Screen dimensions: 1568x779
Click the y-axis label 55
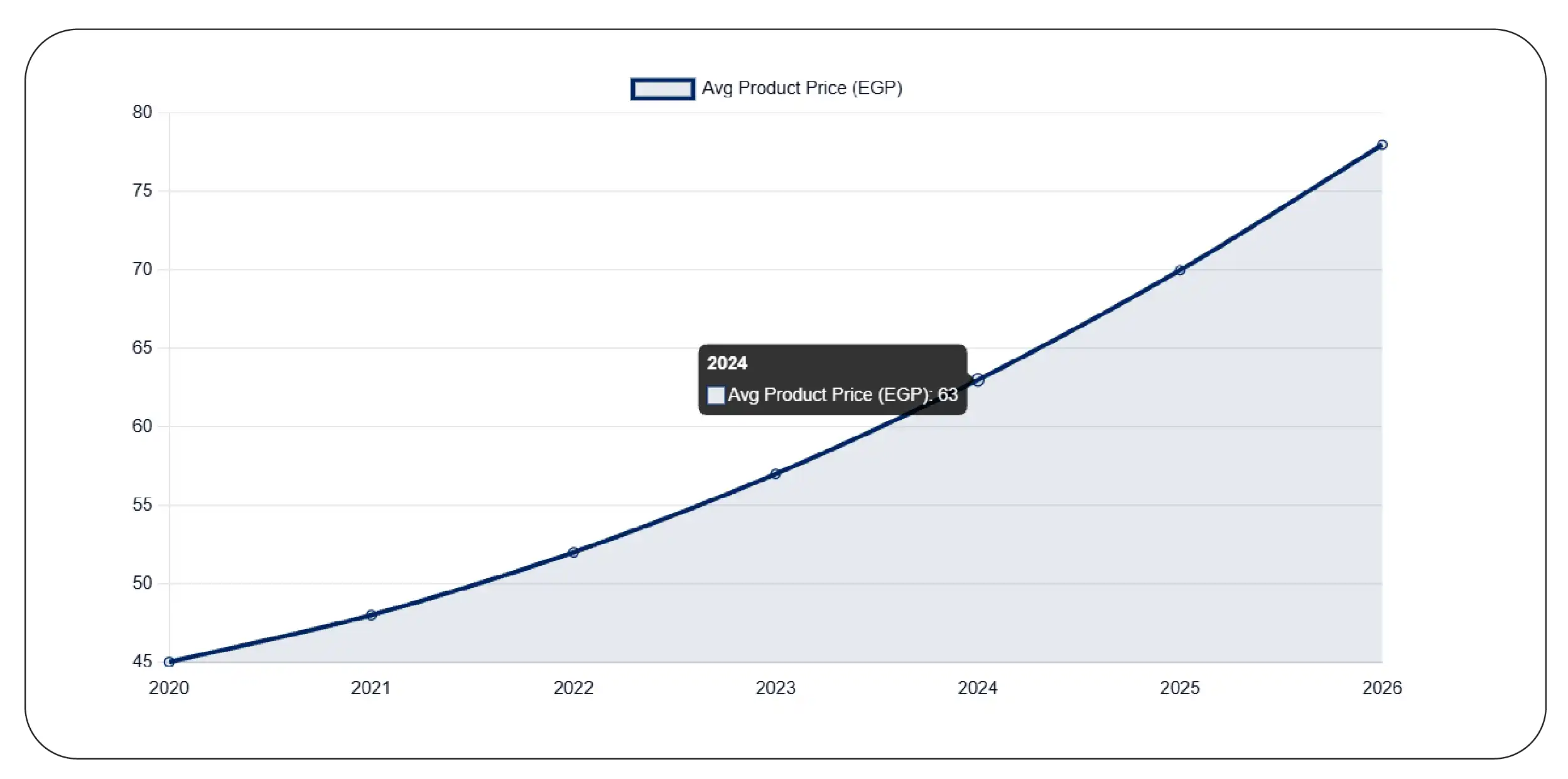point(142,505)
